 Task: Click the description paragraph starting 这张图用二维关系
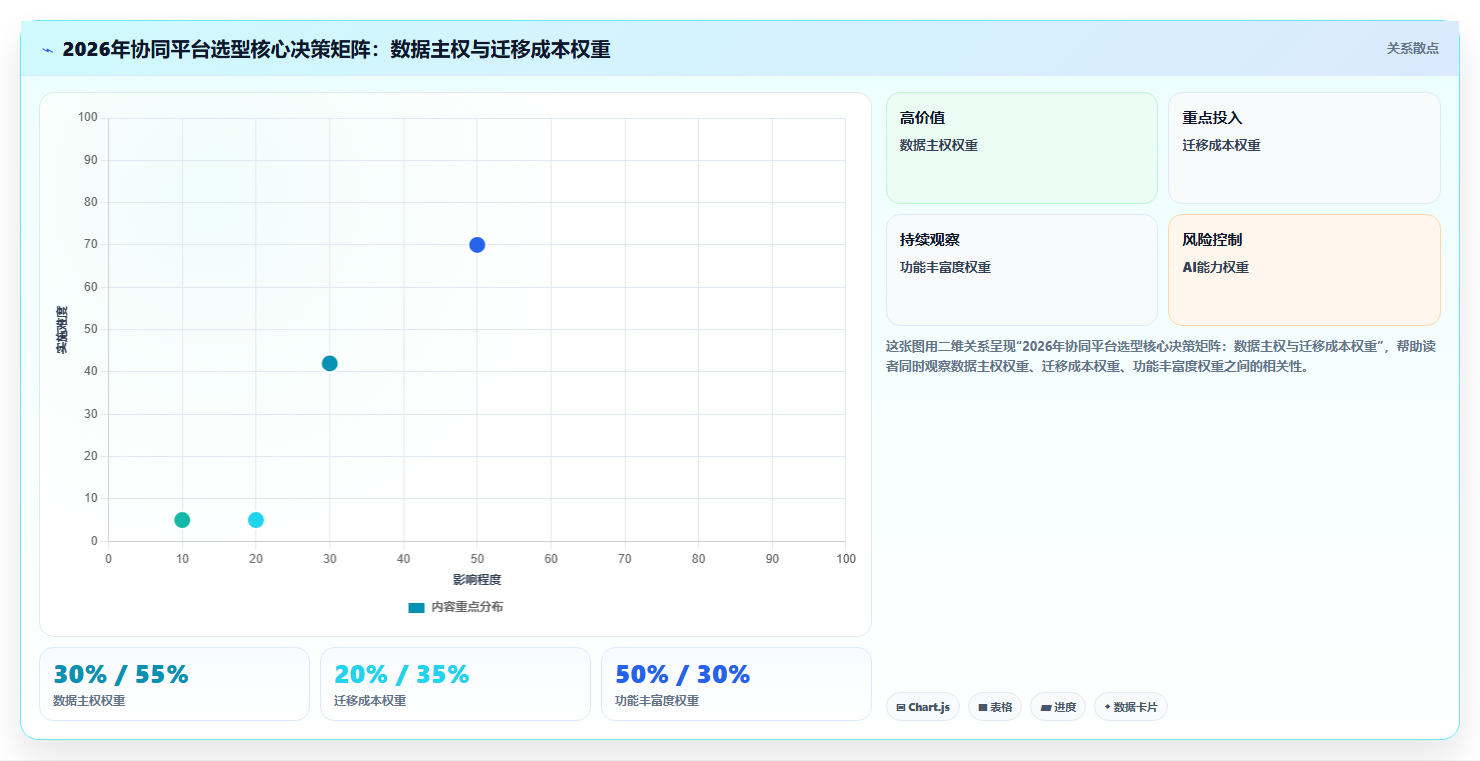[1162, 356]
